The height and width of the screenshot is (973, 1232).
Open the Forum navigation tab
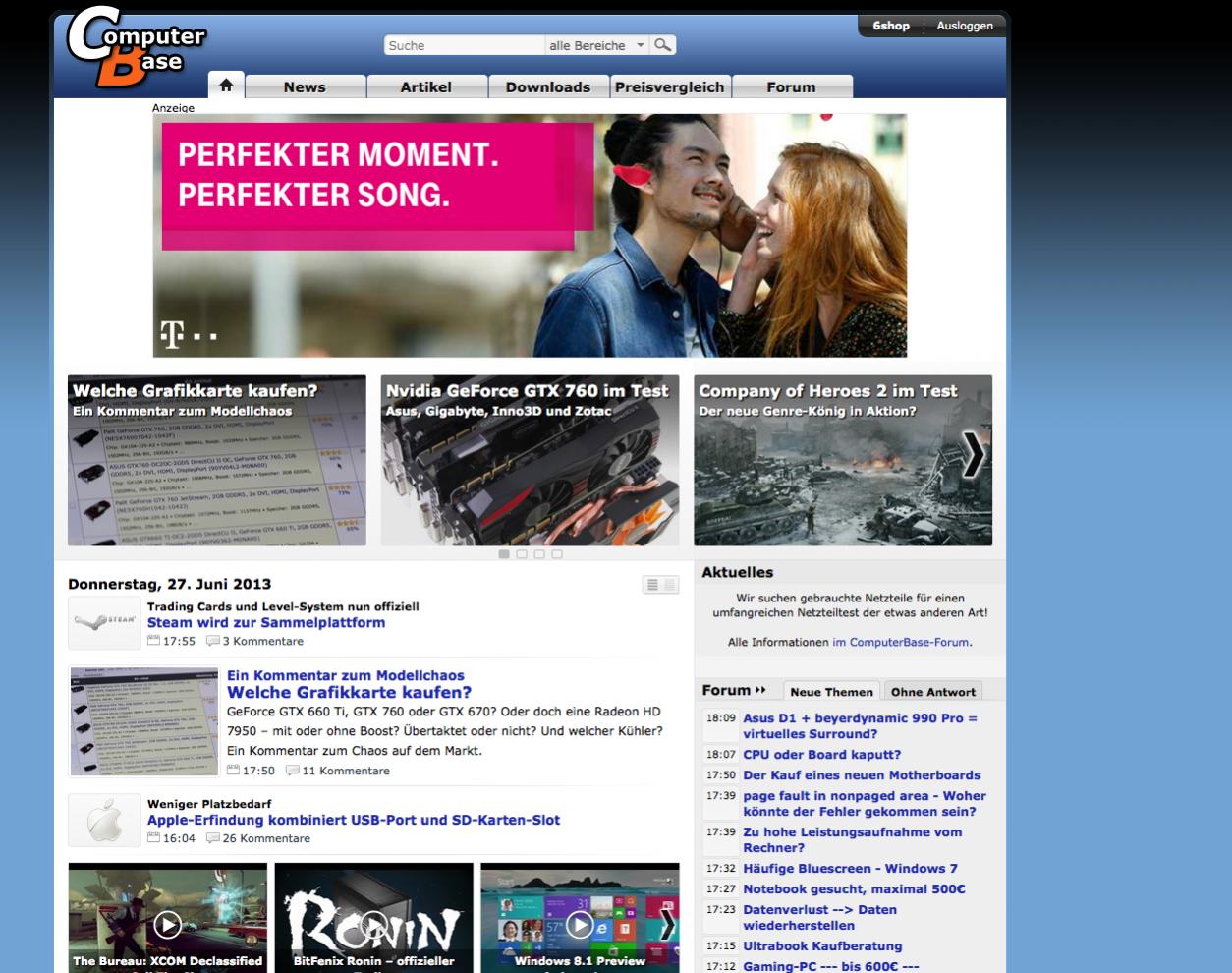(792, 86)
